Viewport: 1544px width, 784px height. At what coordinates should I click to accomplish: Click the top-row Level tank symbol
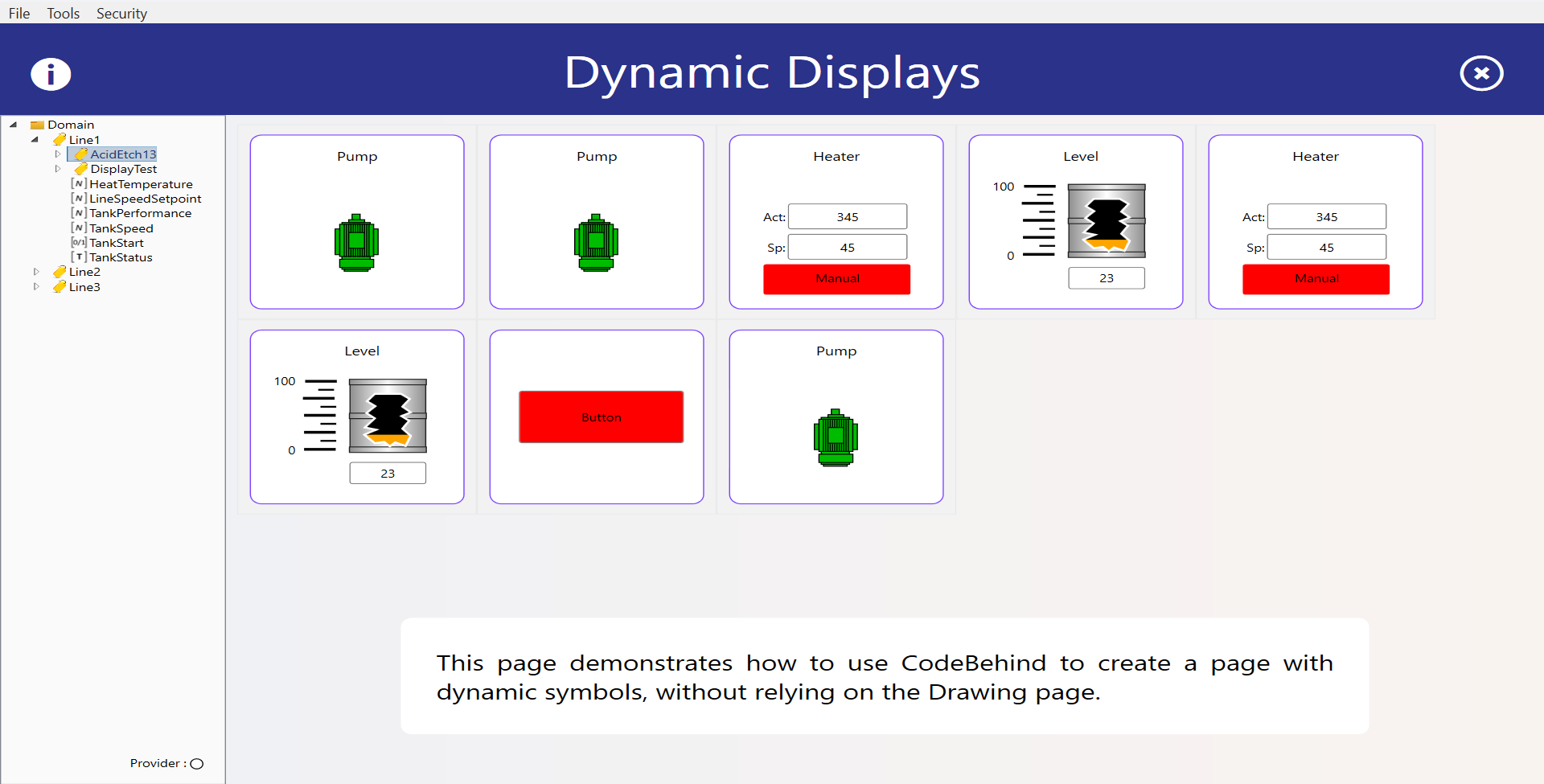pyautogui.click(x=1107, y=220)
